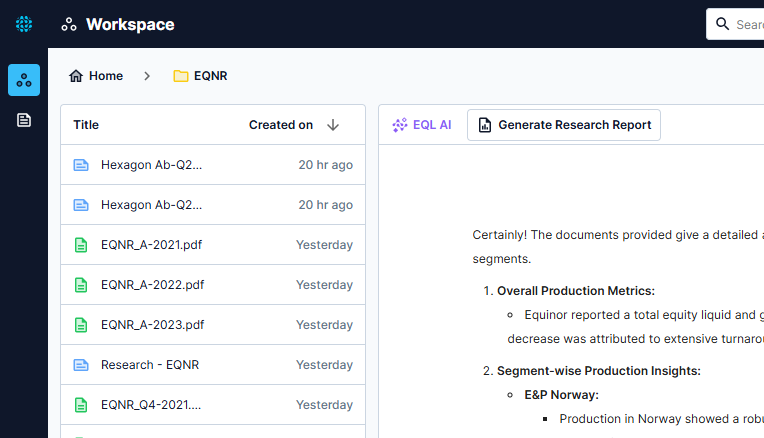Click the Research - EQNR document icon
This screenshot has width=764, height=438.
(x=81, y=364)
